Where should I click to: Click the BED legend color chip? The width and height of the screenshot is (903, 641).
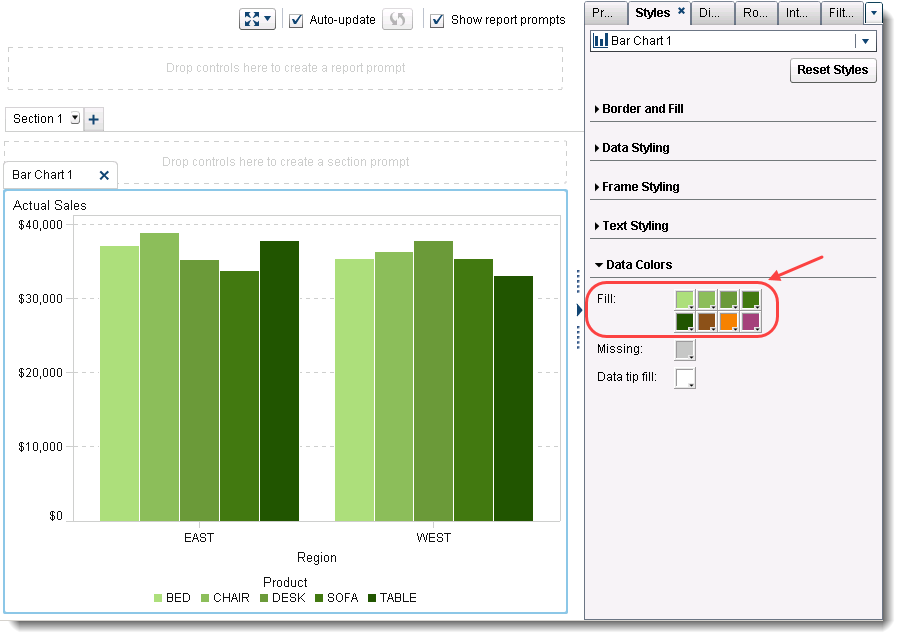158,598
